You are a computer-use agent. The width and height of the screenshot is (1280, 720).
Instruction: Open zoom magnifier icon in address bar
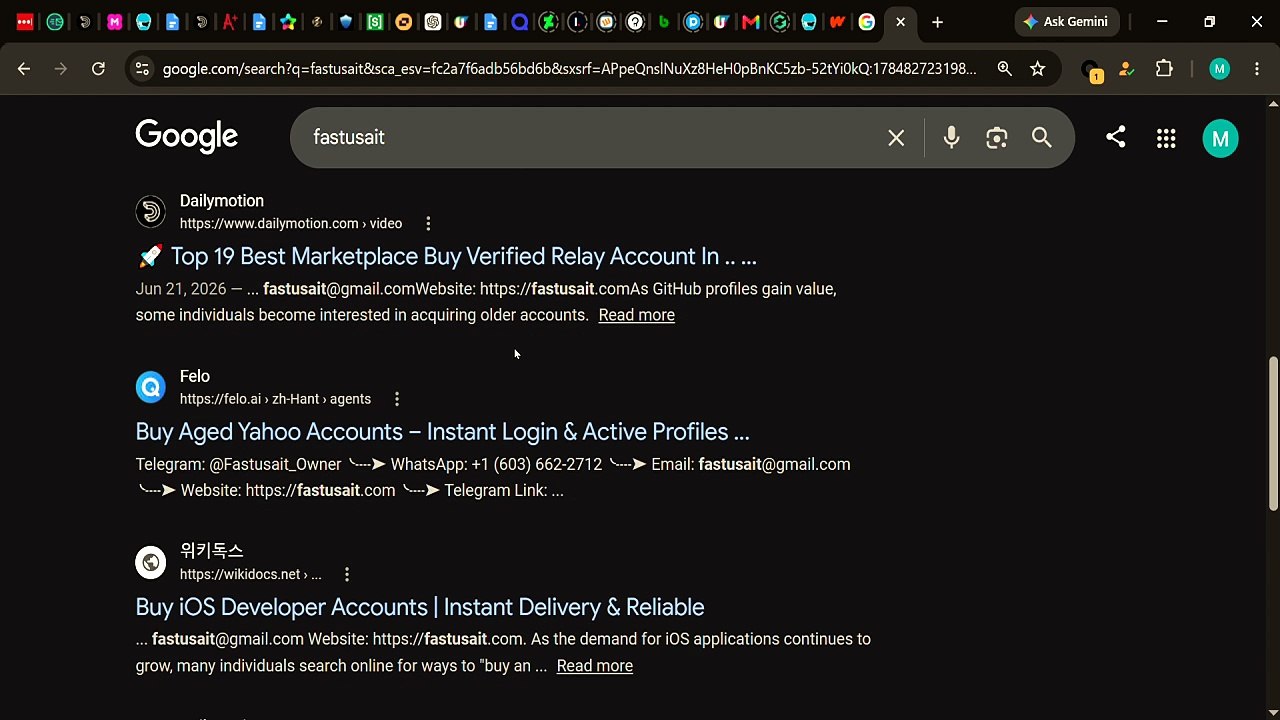(1004, 69)
